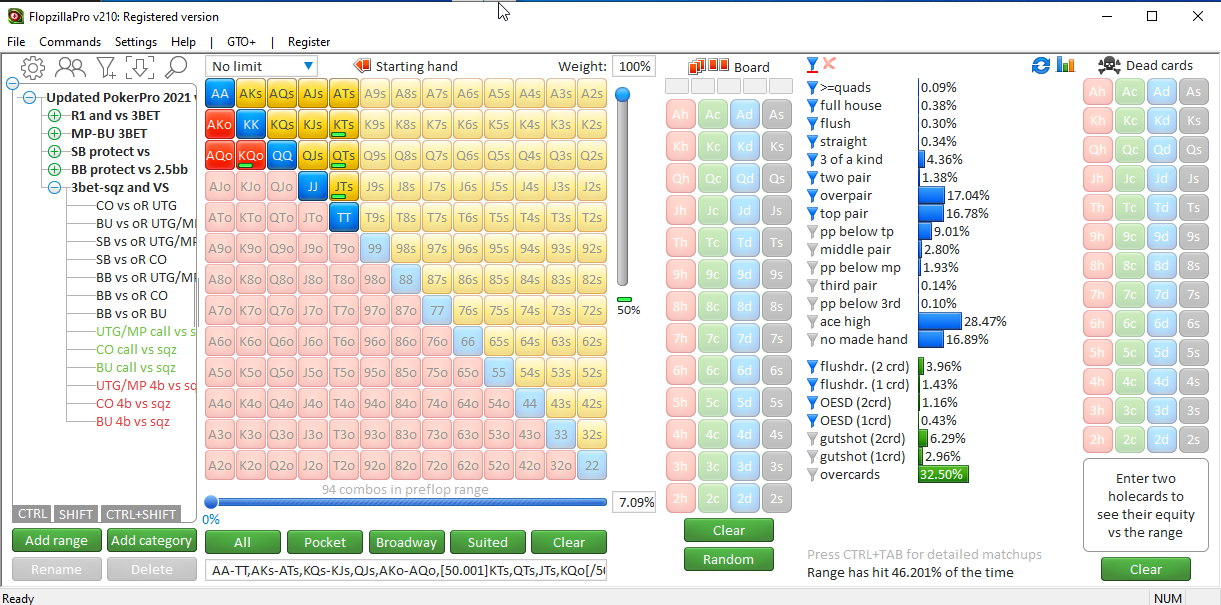Select the 2s card on the Board

pyautogui.click(x=776, y=498)
